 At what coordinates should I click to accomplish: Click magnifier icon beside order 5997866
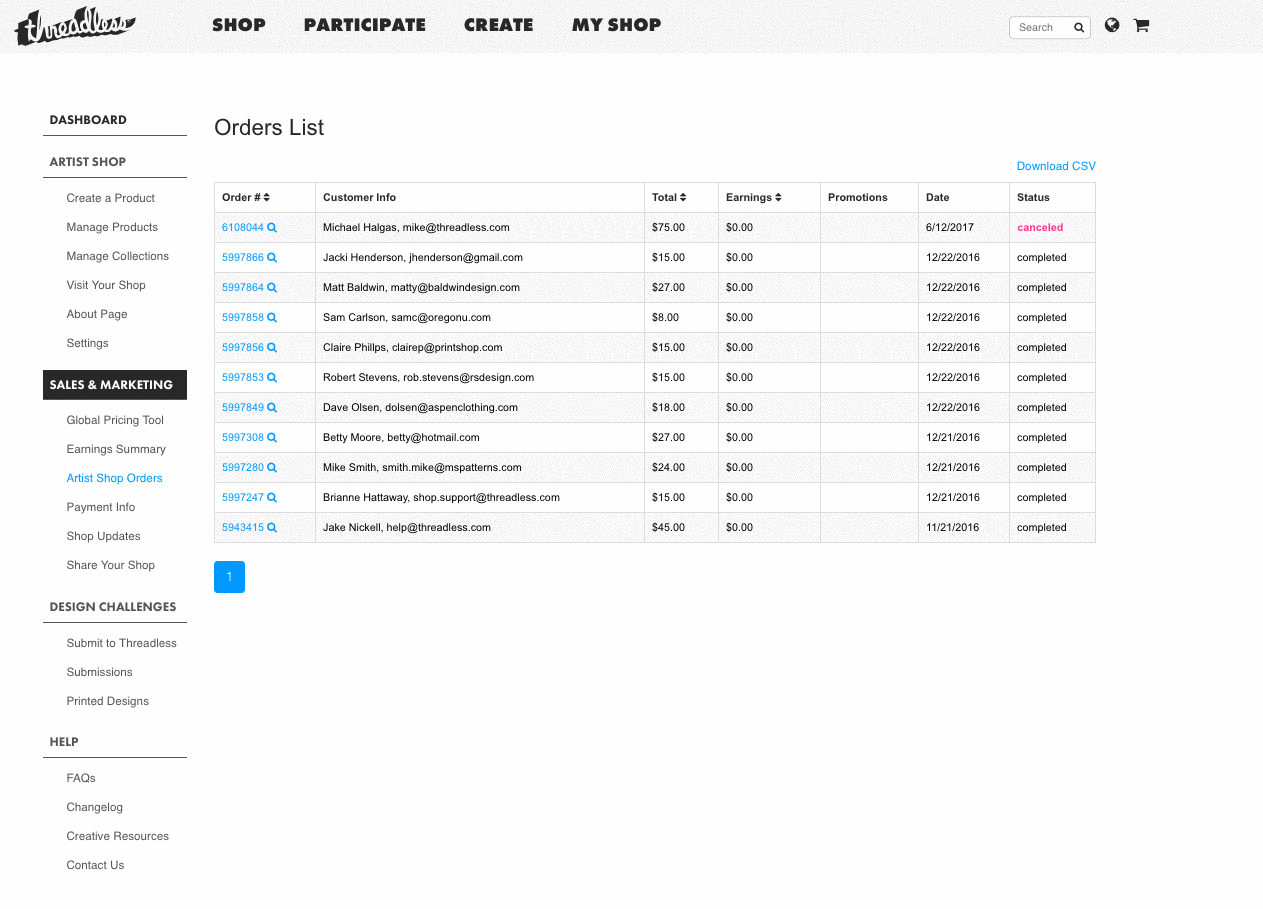[x=272, y=258]
